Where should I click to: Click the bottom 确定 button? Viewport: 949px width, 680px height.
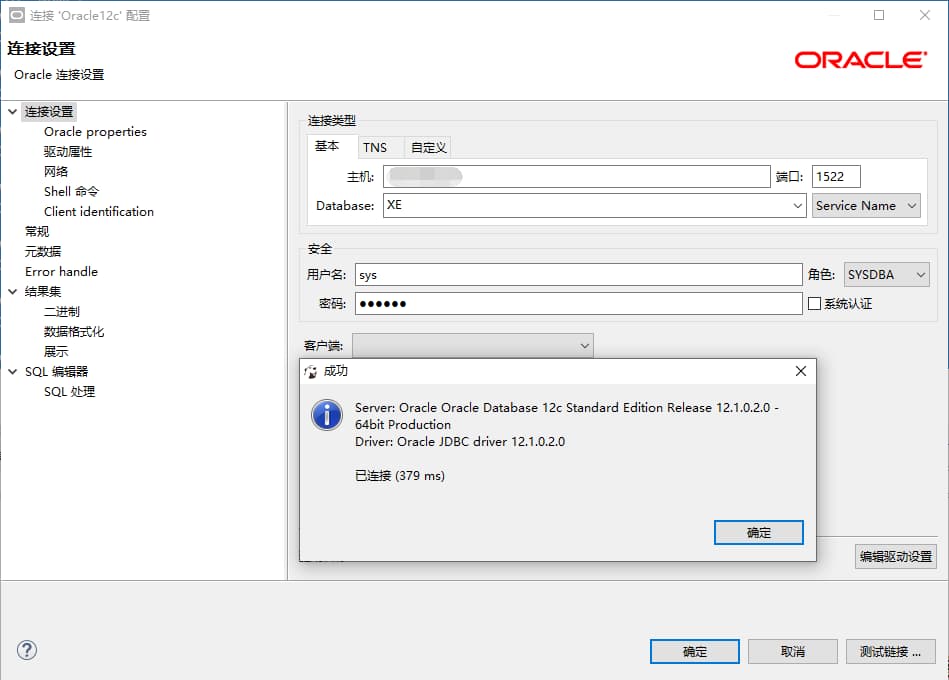point(694,652)
